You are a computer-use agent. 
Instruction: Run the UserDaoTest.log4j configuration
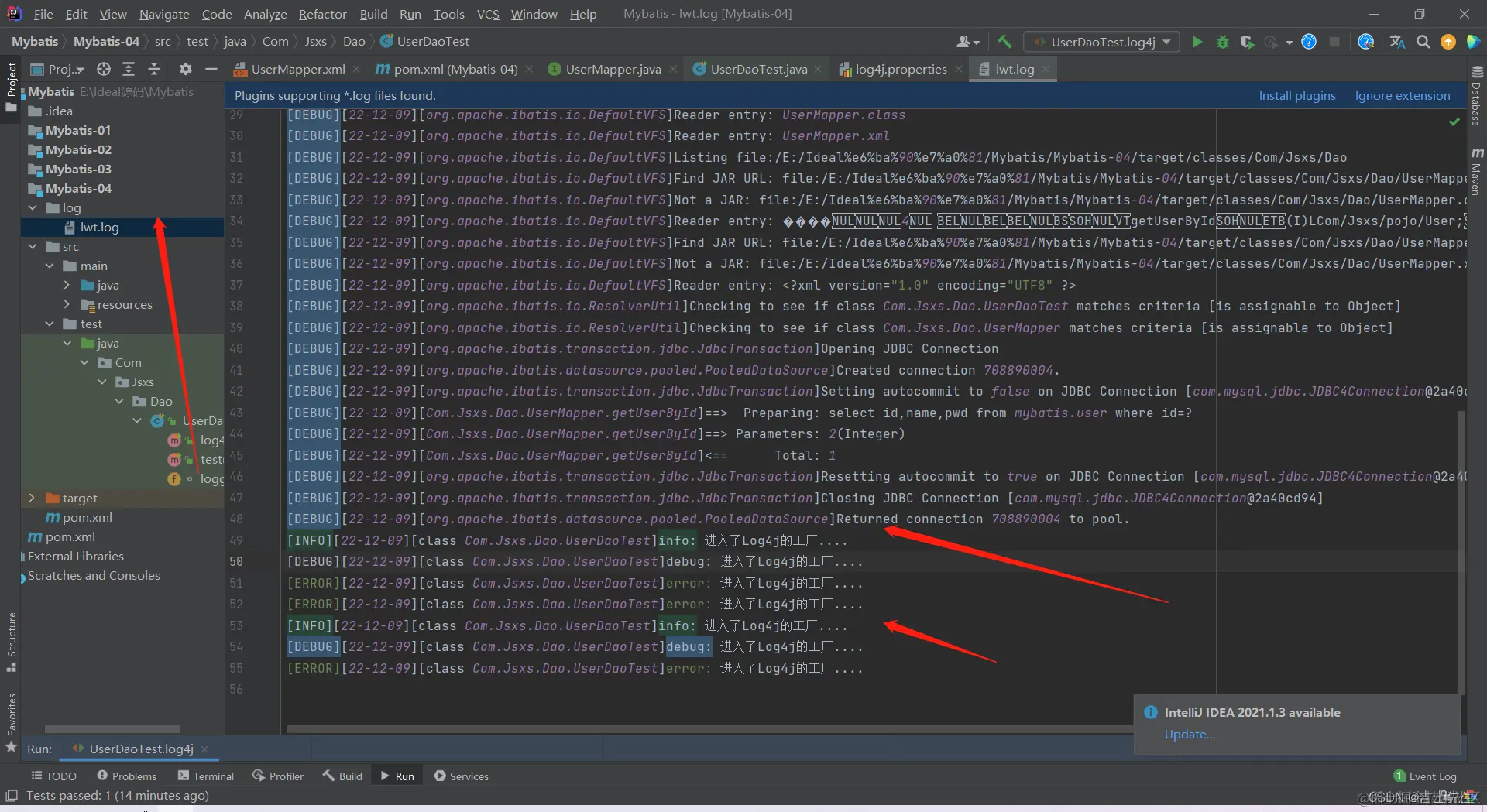click(x=1197, y=42)
